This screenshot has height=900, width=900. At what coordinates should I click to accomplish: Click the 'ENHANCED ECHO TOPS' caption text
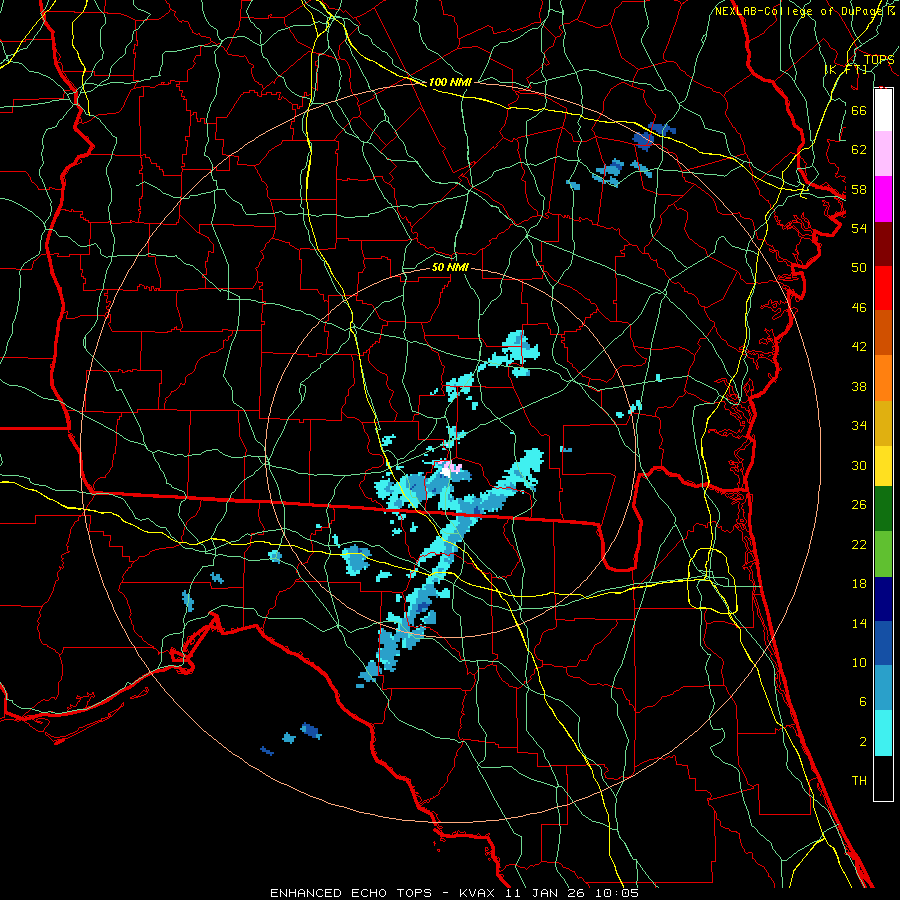coord(351,893)
